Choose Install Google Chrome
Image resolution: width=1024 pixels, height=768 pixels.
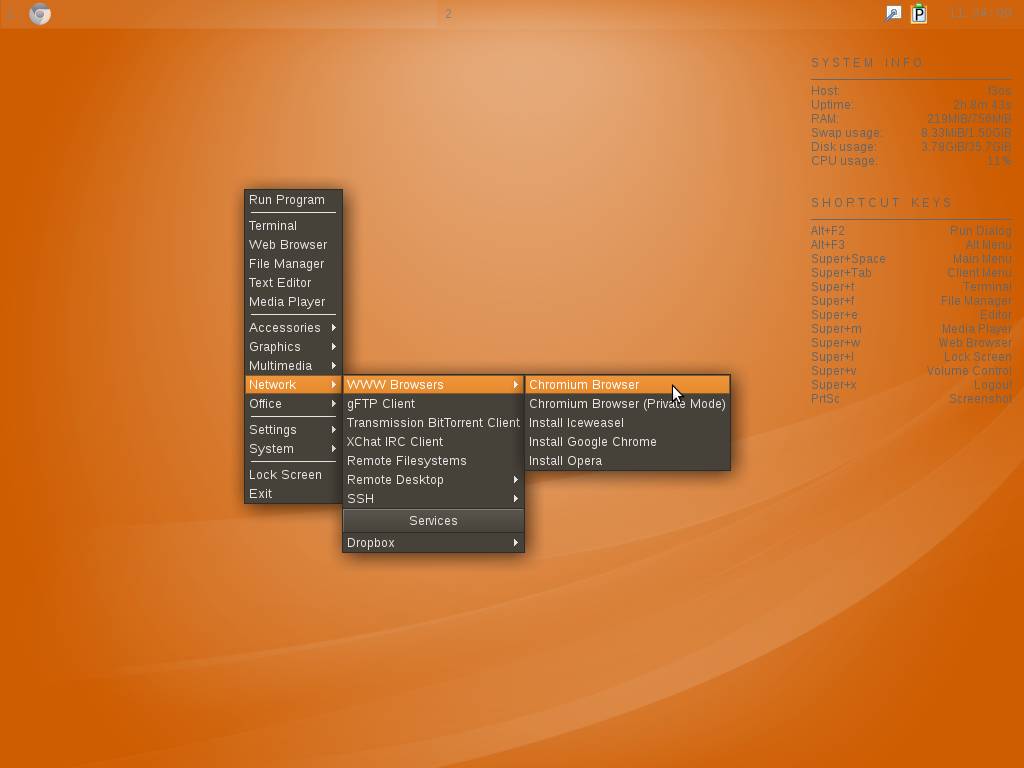click(x=627, y=441)
